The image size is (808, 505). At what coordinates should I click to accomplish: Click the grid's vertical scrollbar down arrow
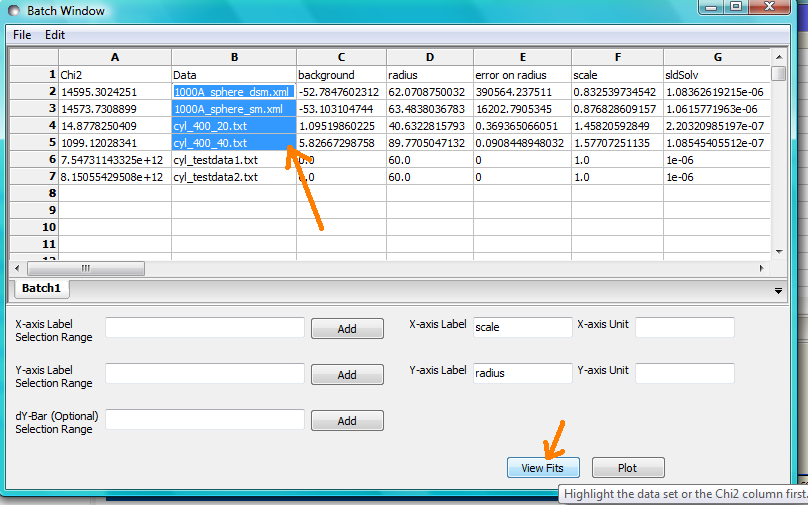tap(778, 252)
